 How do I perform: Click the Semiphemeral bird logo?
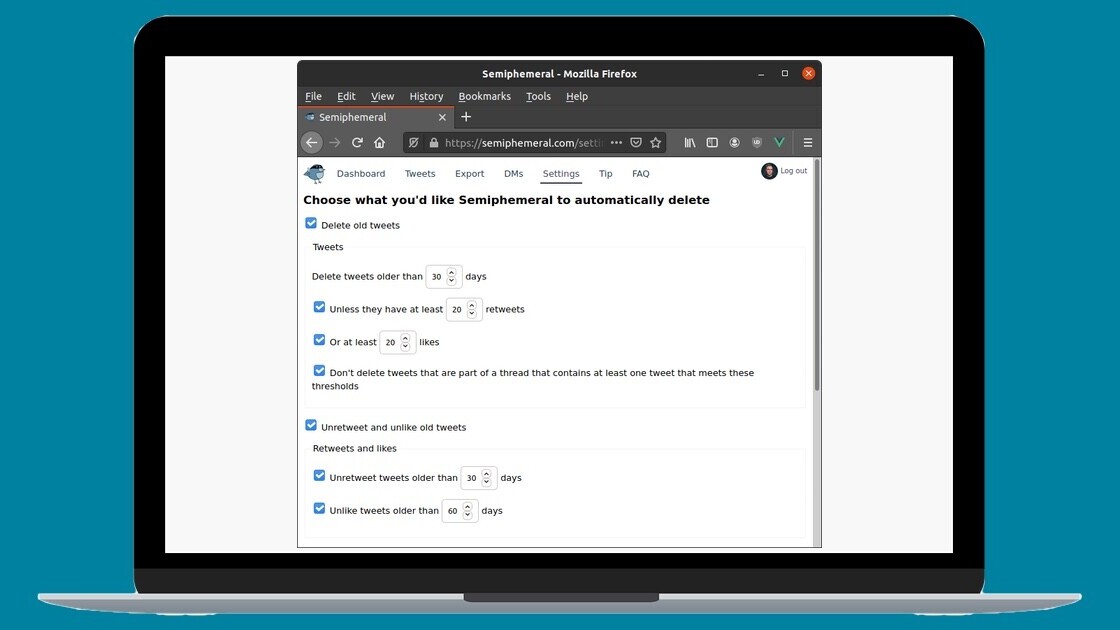pyautogui.click(x=315, y=174)
